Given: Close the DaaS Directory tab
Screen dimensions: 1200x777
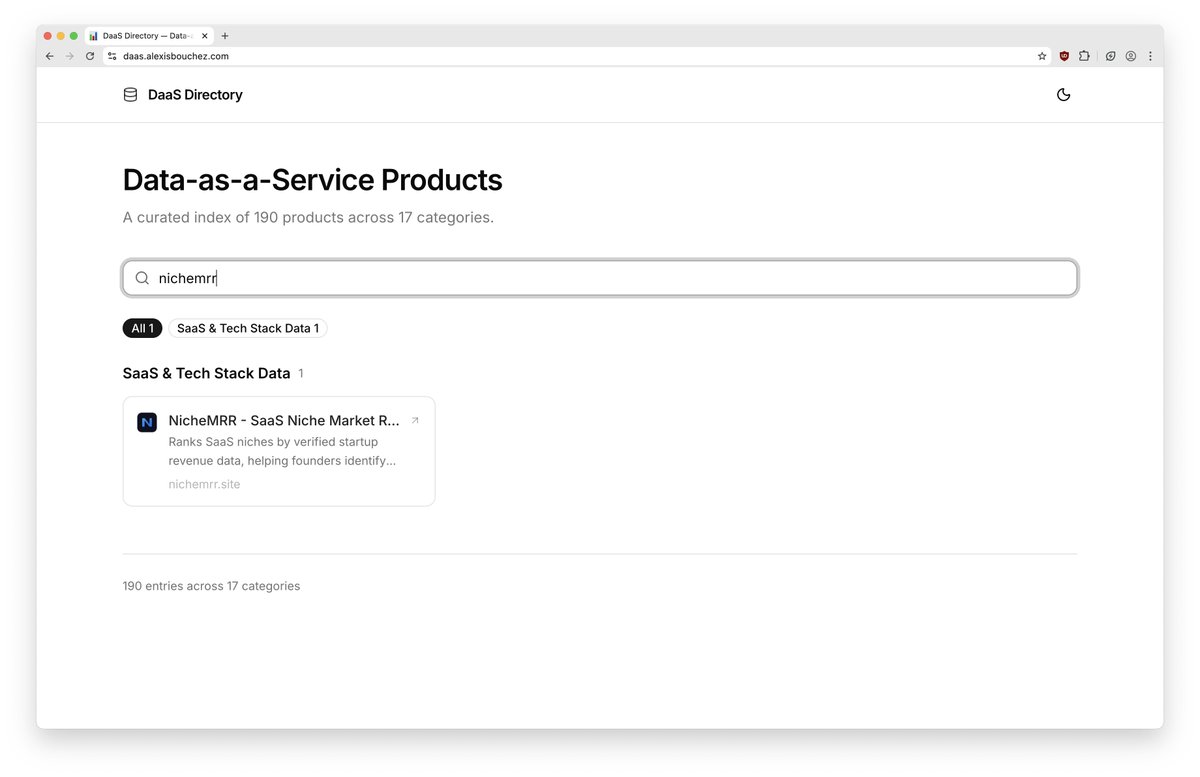Looking at the screenshot, I should [x=205, y=35].
